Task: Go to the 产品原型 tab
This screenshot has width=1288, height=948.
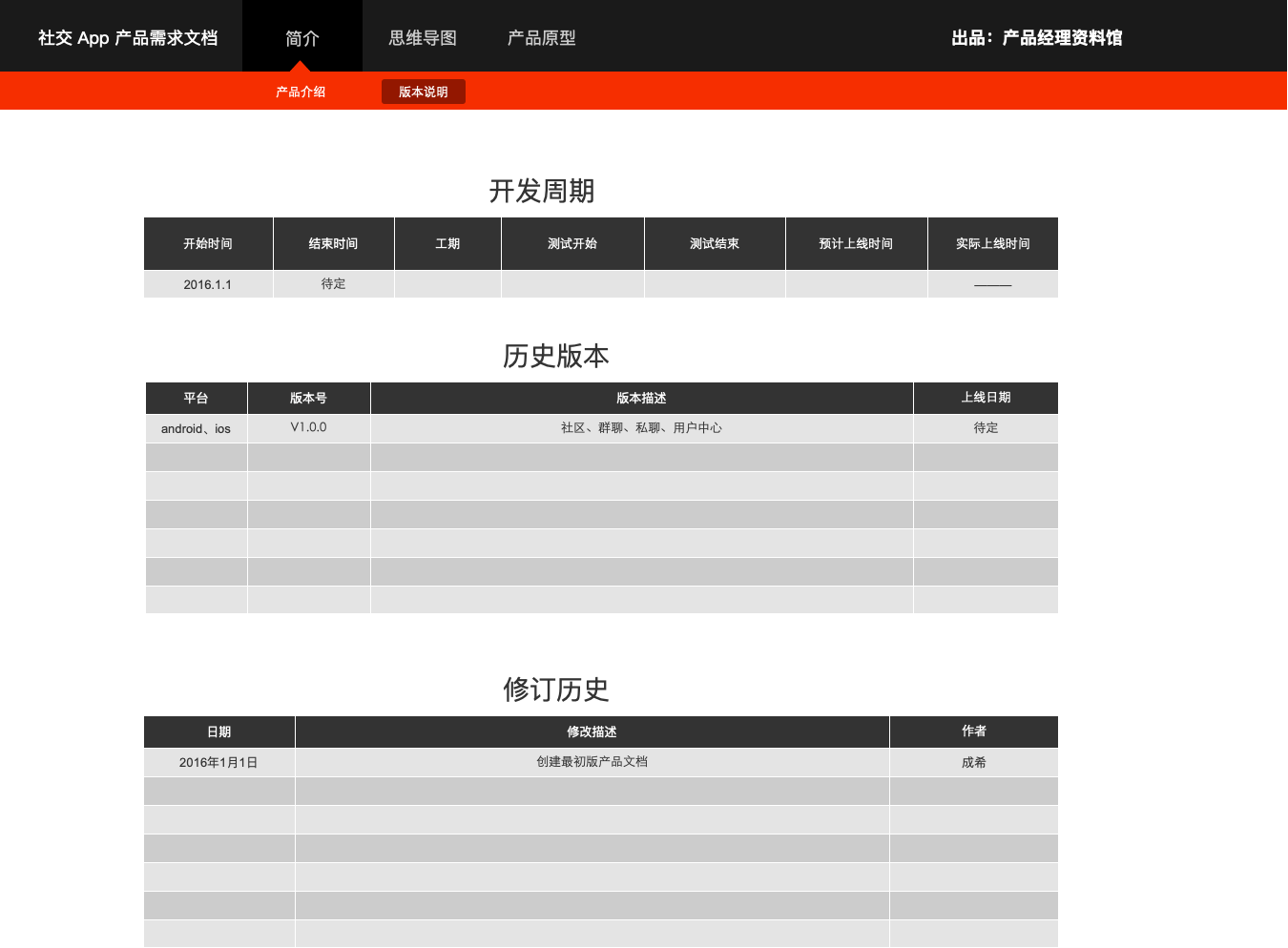Action: pyautogui.click(x=542, y=38)
